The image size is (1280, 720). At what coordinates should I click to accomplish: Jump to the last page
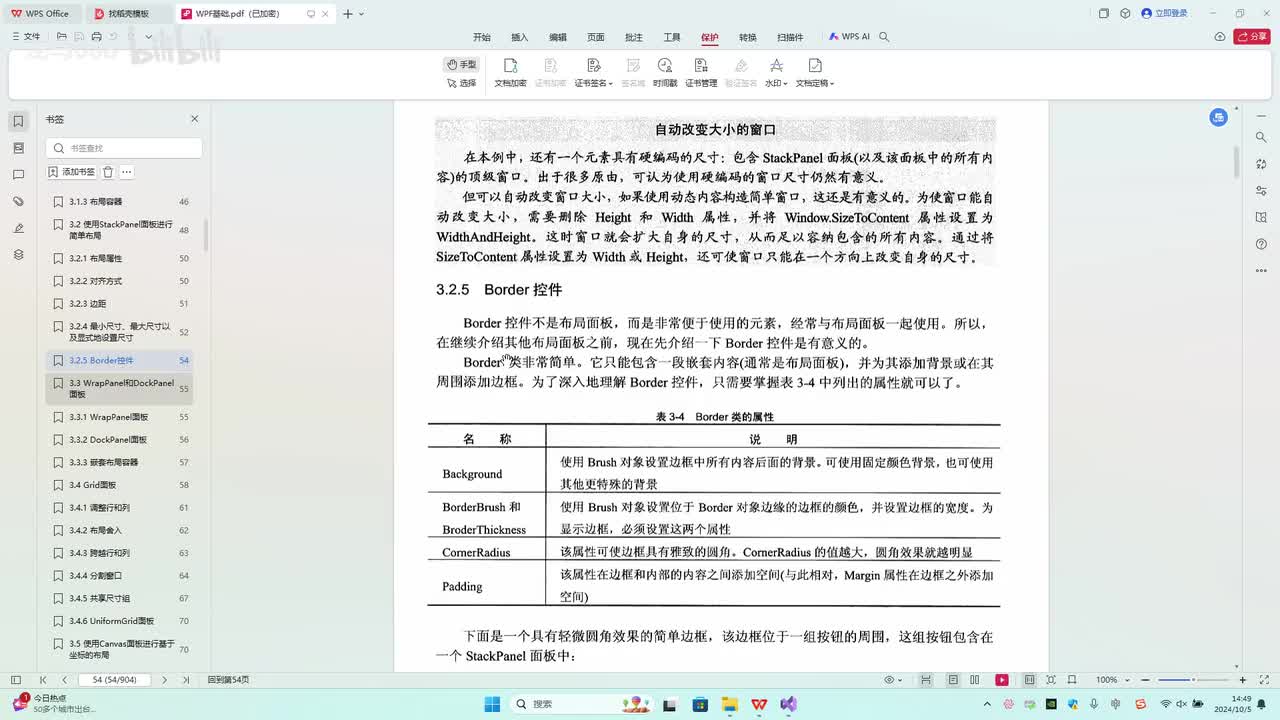pos(186,680)
